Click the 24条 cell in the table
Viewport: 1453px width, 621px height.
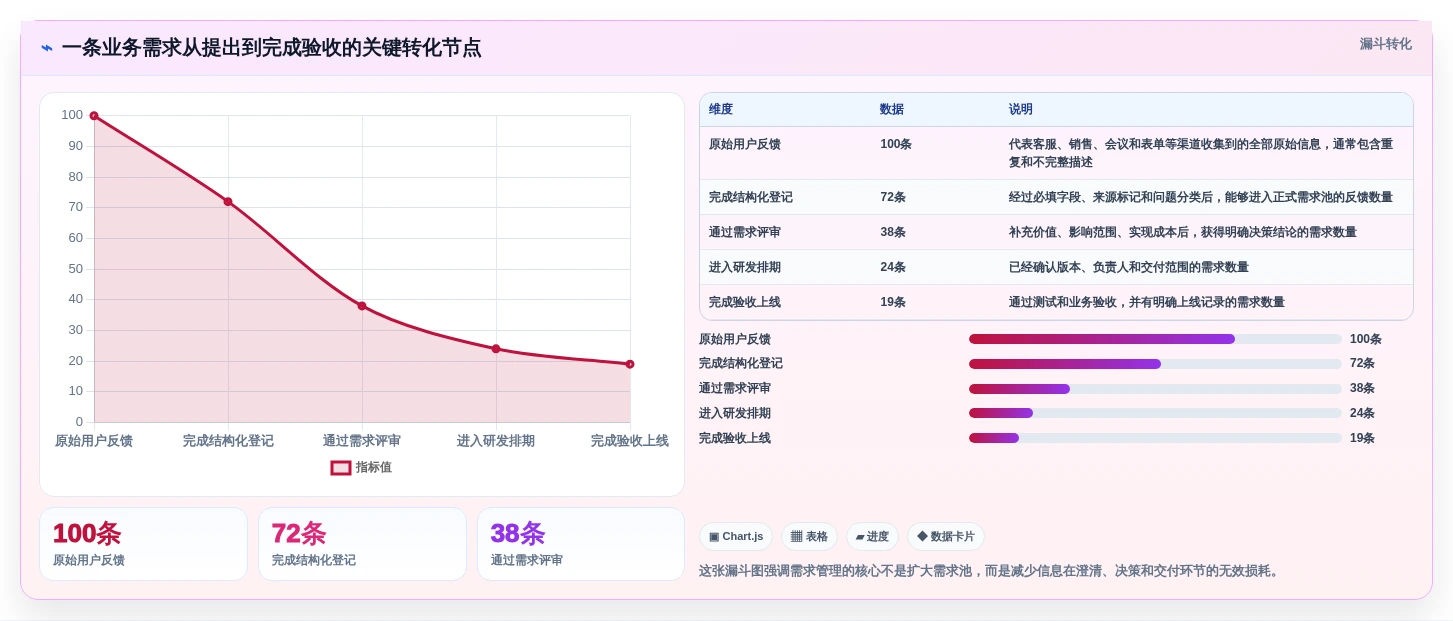tap(893, 267)
